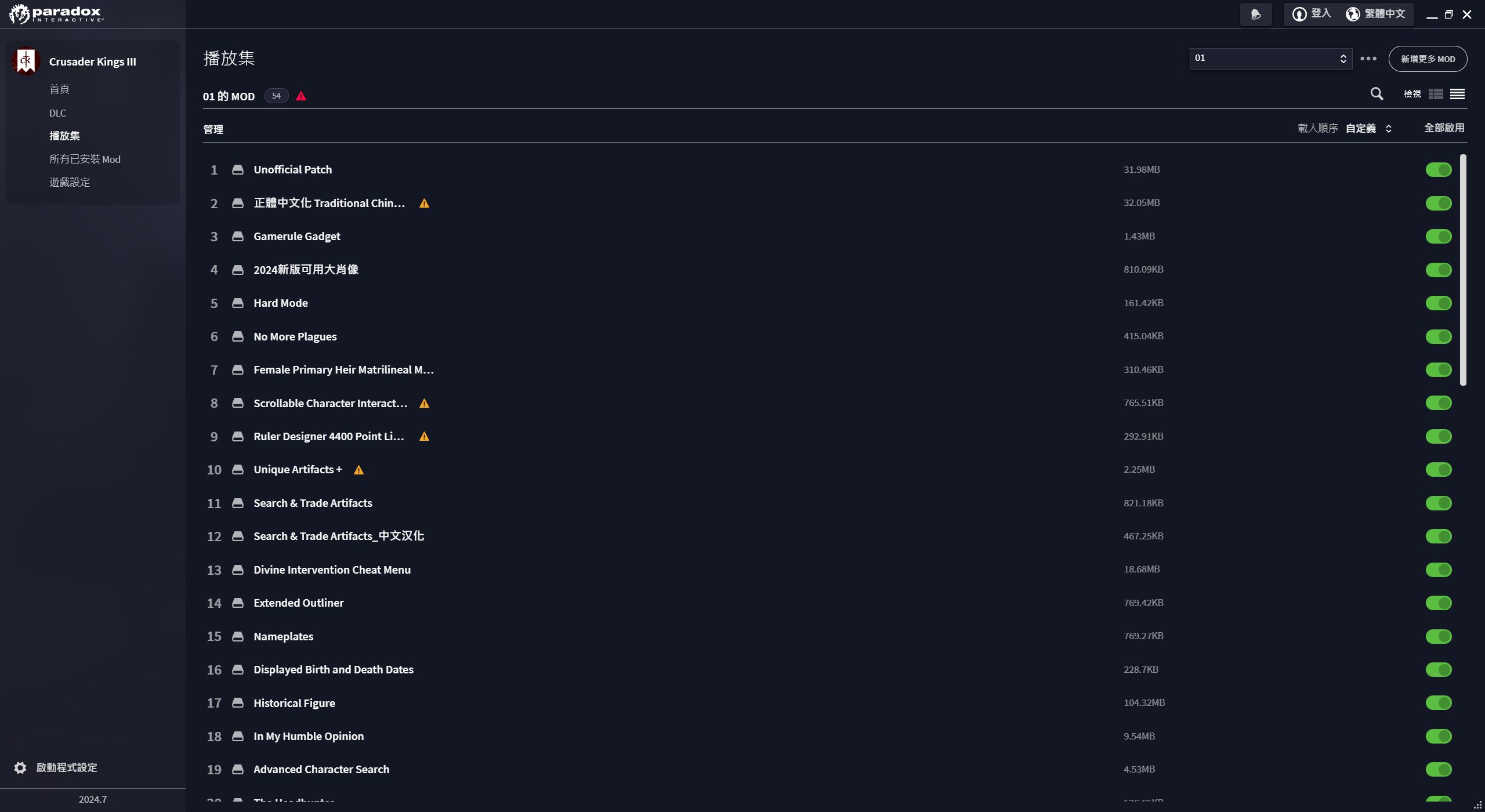Click the red playset warning triangle
The height and width of the screenshot is (812, 1485).
click(301, 96)
